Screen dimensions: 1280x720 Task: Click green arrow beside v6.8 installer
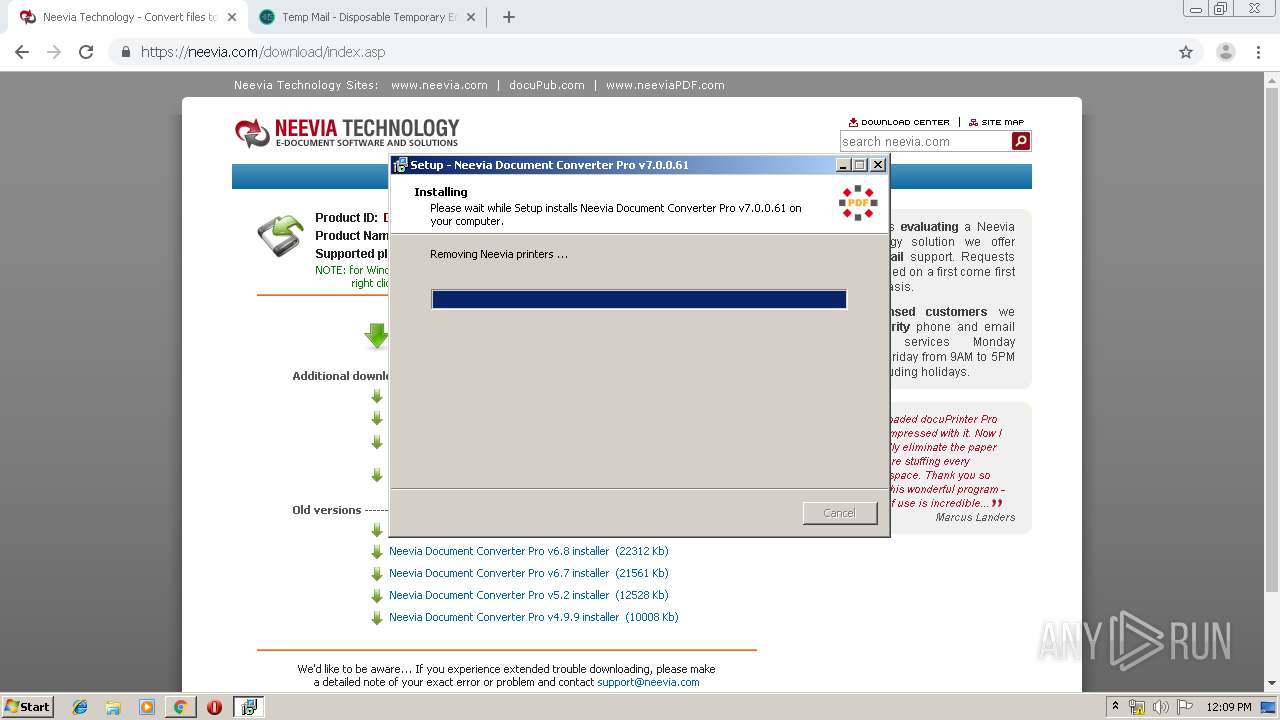(x=377, y=552)
